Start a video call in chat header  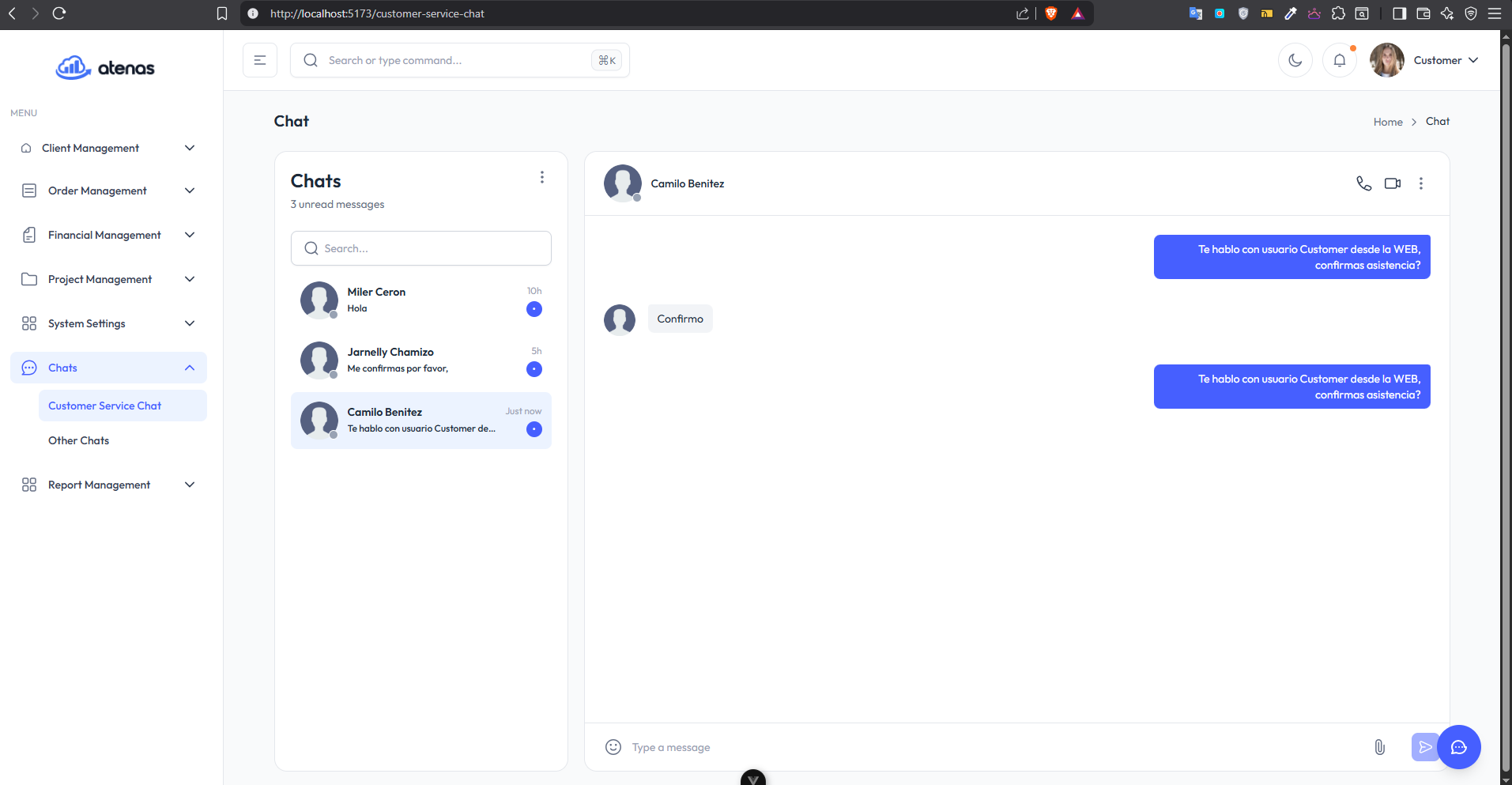(1392, 183)
